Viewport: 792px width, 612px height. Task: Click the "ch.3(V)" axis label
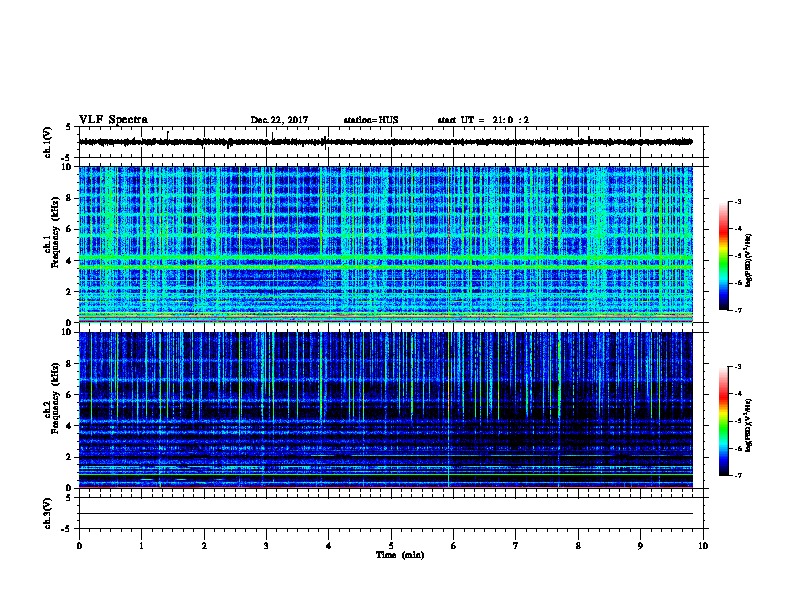coord(47,513)
